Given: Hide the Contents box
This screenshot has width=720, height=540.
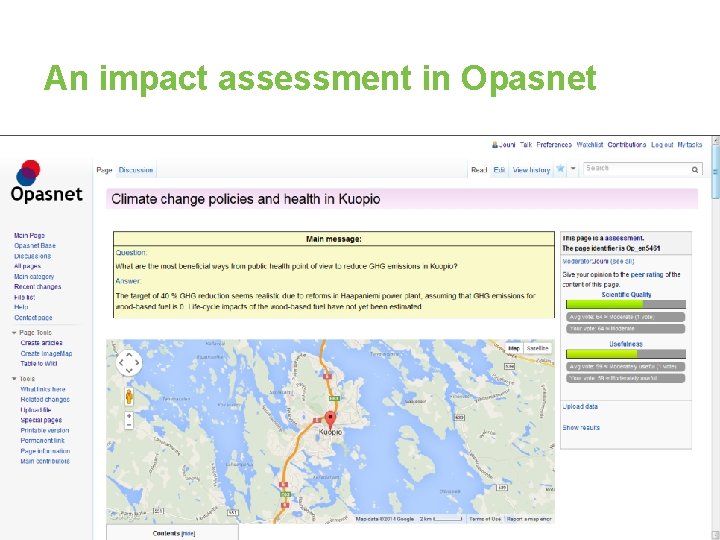Looking at the screenshot, I should pos(188,534).
